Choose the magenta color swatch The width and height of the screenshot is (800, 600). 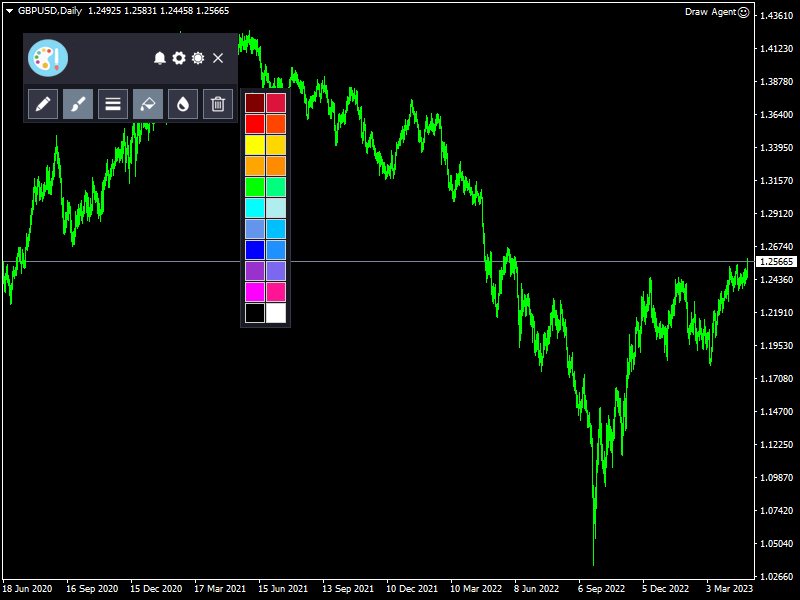[x=255, y=292]
